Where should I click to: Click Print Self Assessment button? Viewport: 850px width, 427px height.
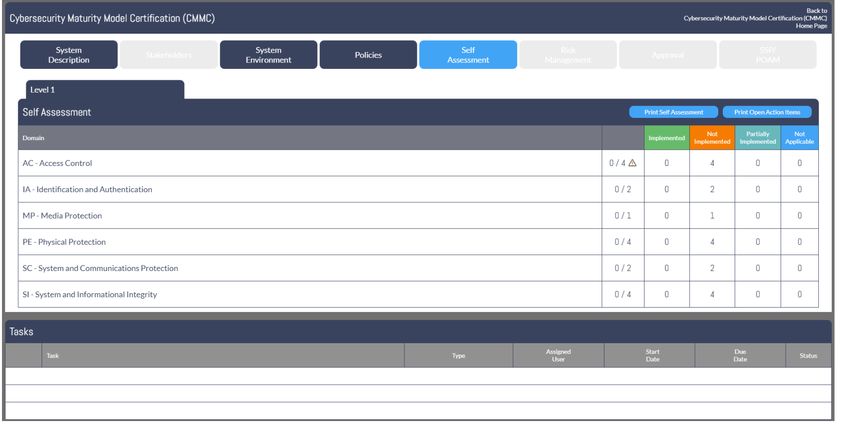[673, 112]
